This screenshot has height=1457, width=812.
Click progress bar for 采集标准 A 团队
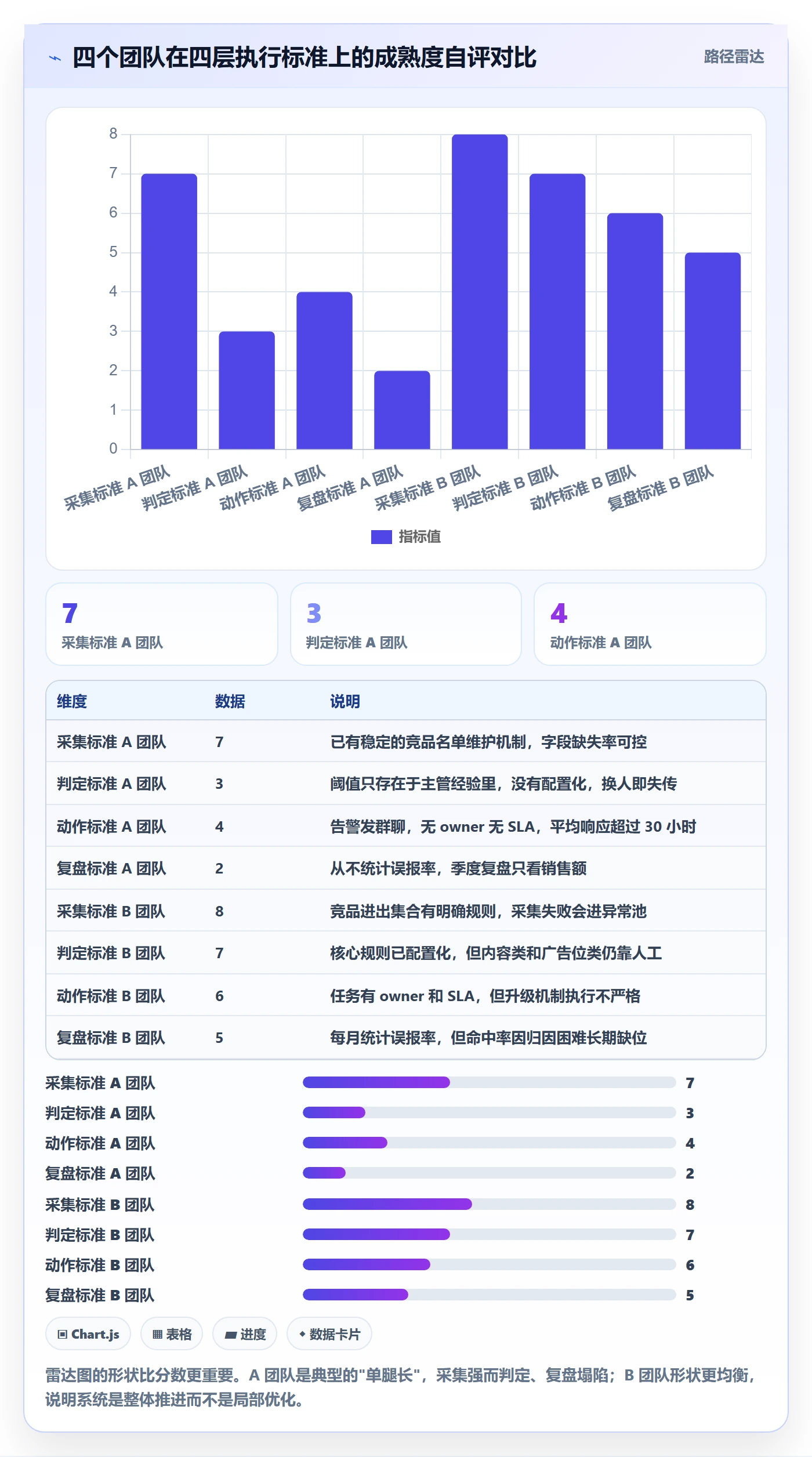coord(490,1082)
